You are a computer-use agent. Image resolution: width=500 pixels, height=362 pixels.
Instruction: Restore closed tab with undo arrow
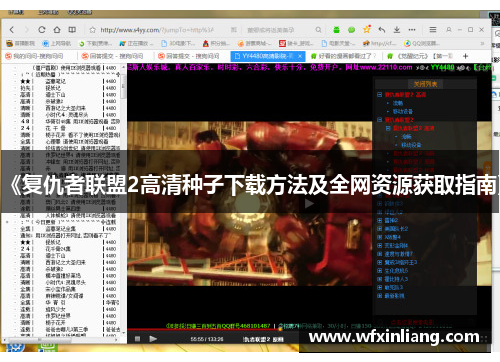(x=382, y=30)
